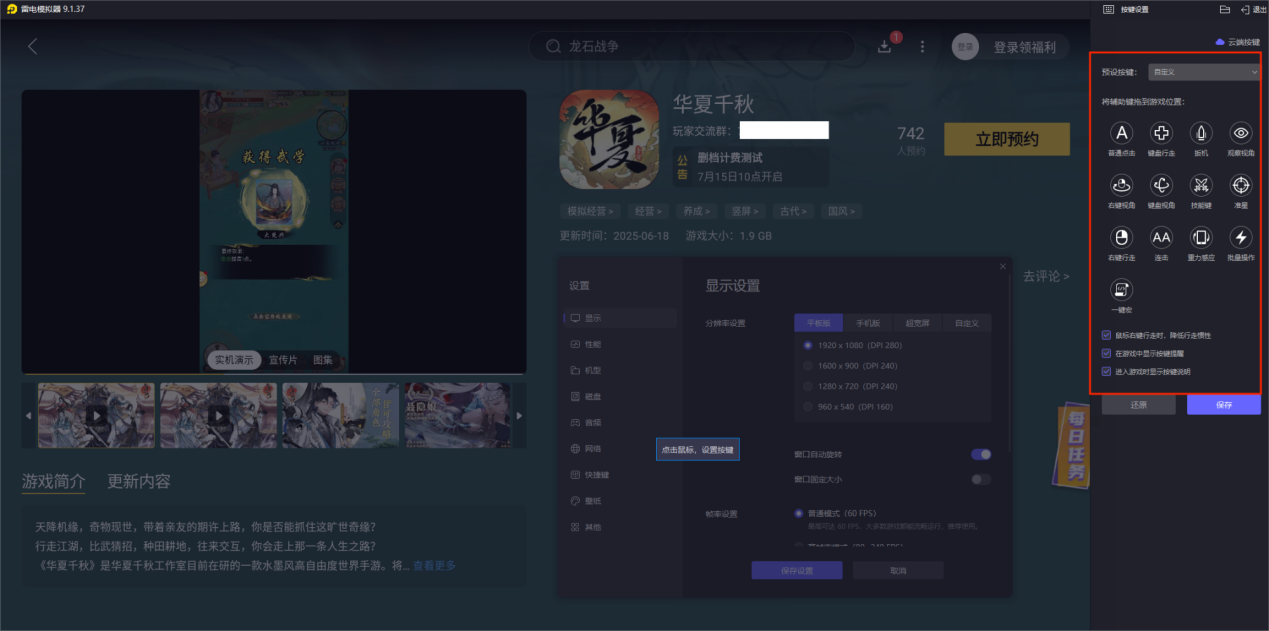Screen dimensions: 1269x631
Task: Click 退出 to exit key settings
Action: (1253, 9)
